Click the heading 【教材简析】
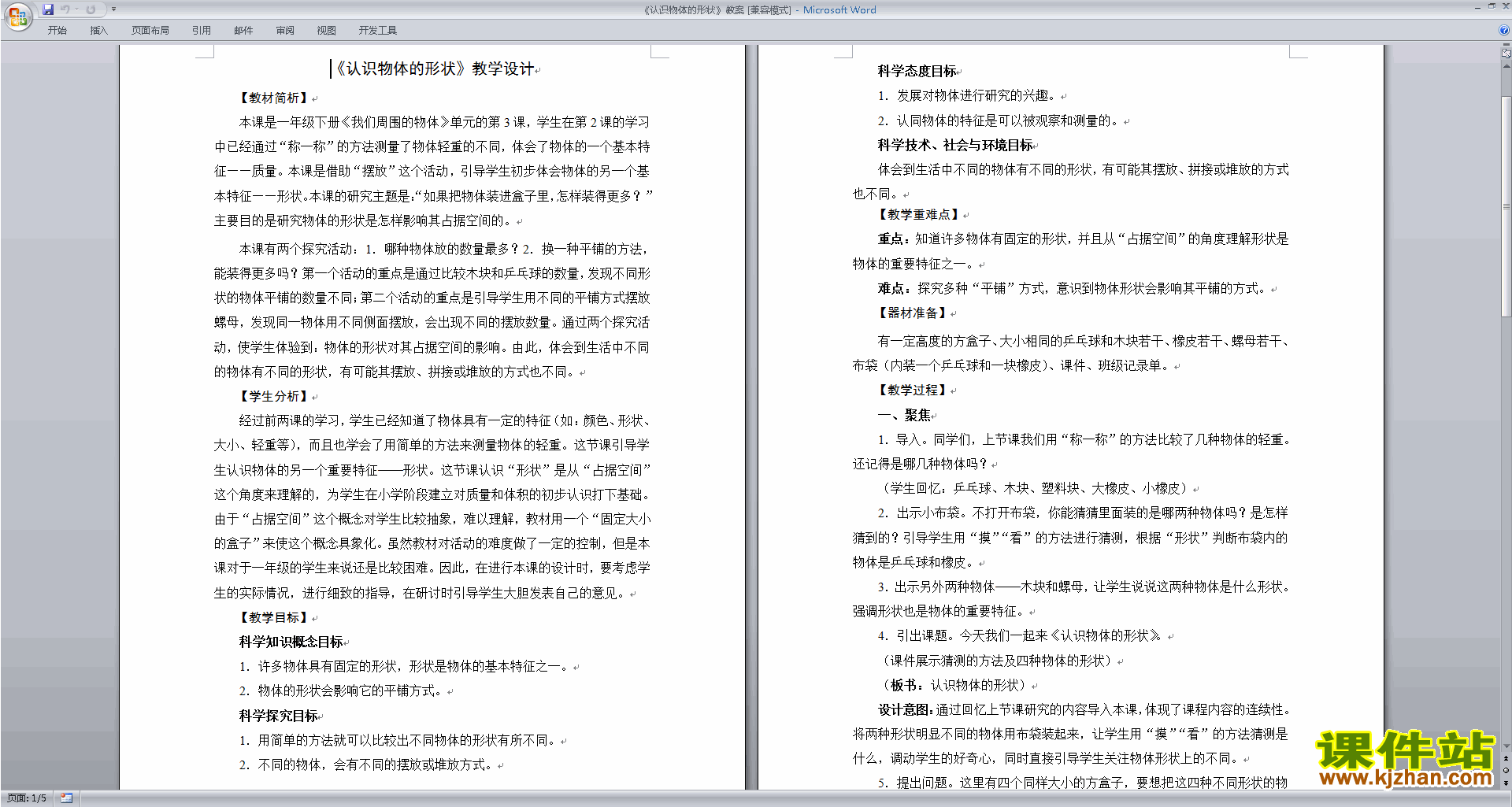 [274, 98]
